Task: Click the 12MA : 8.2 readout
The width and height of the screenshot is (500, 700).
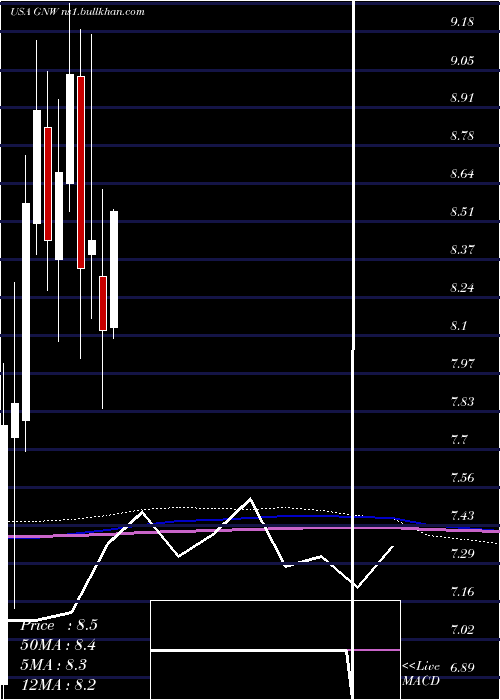Action: tap(58, 685)
